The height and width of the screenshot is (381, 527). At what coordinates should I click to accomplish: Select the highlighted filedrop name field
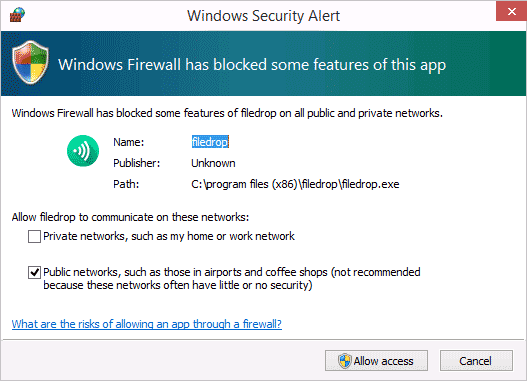(x=210, y=142)
